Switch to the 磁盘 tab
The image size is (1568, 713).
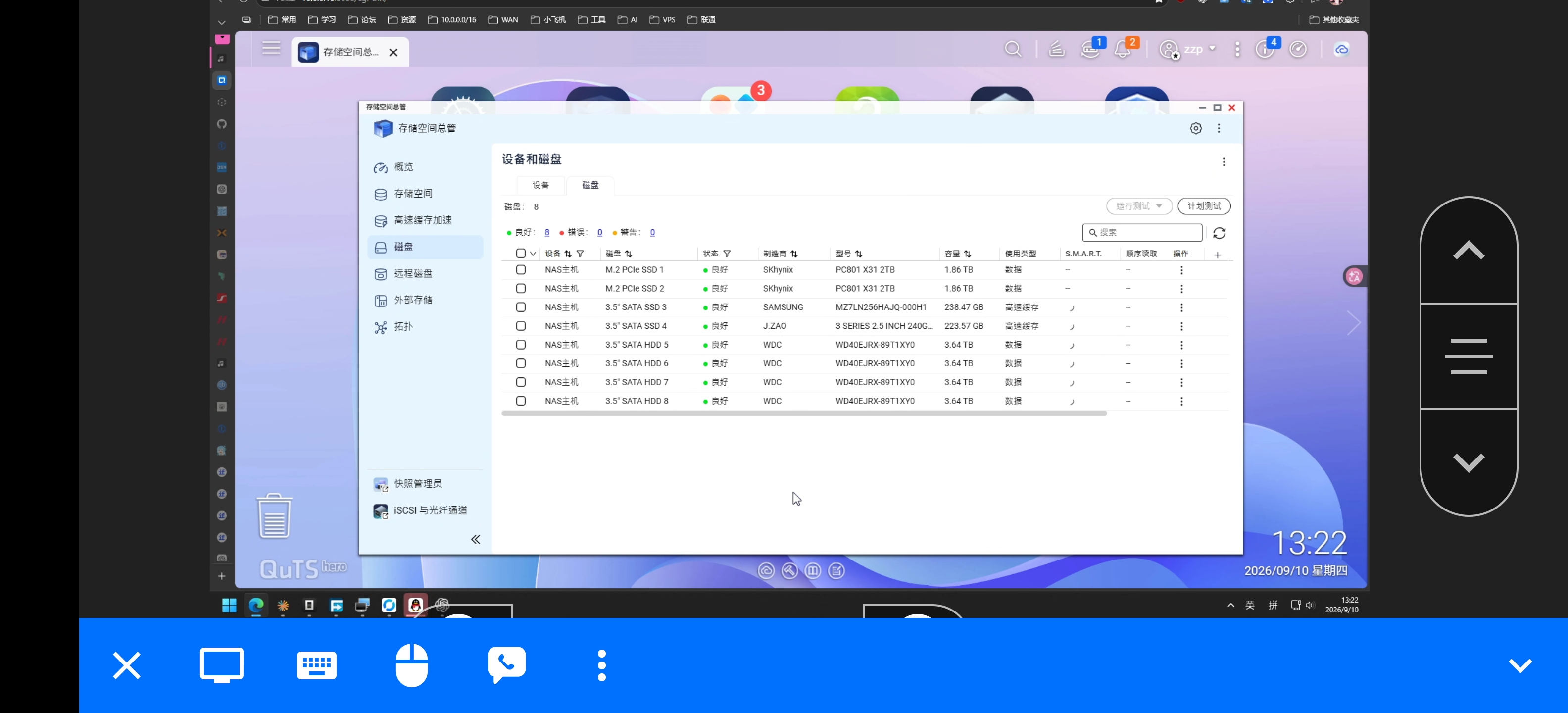pos(590,185)
